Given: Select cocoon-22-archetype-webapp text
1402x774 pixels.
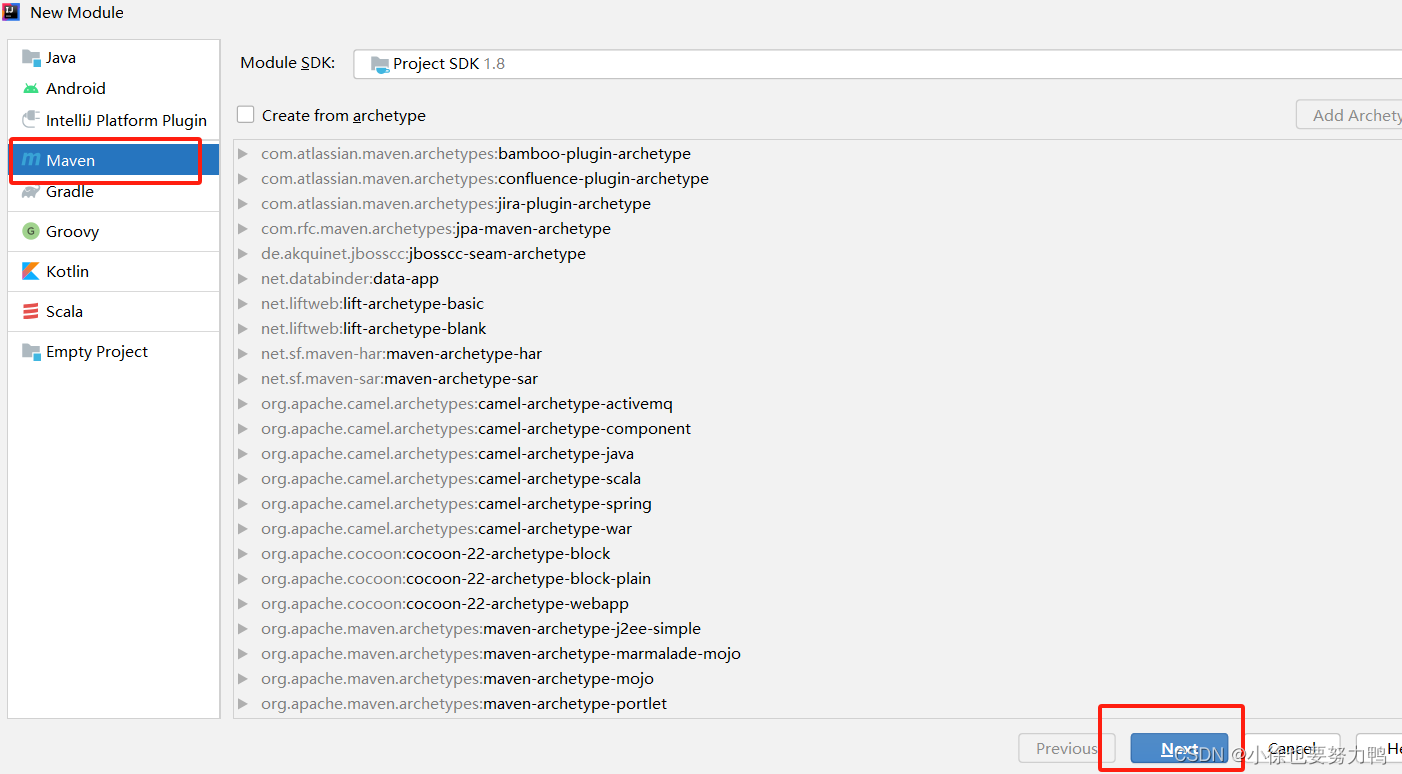Looking at the screenshot, I should click(x=518, y=604).
